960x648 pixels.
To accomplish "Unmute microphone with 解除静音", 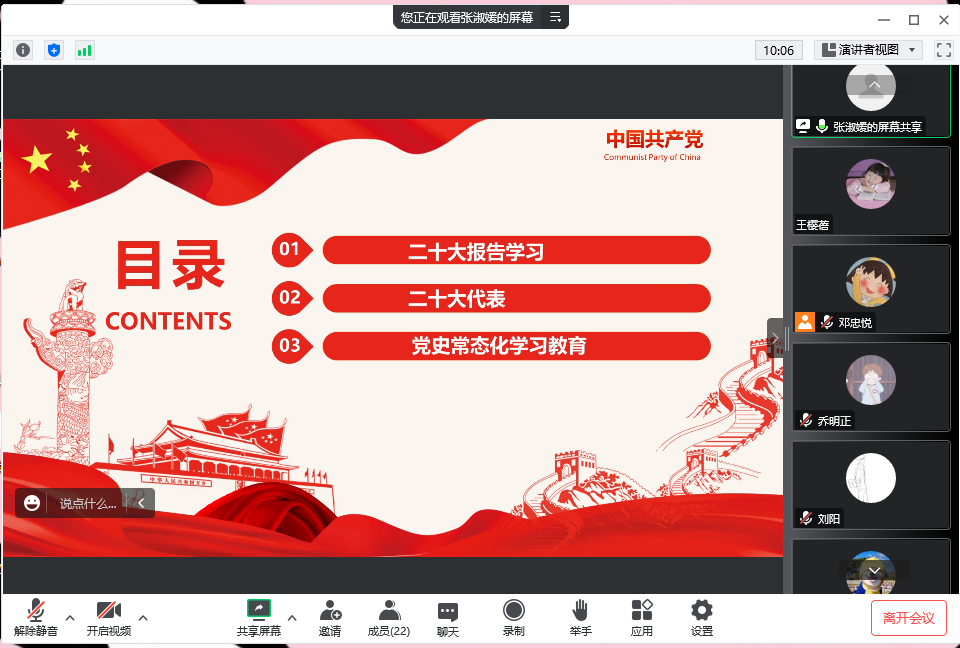I will (36, 618).
